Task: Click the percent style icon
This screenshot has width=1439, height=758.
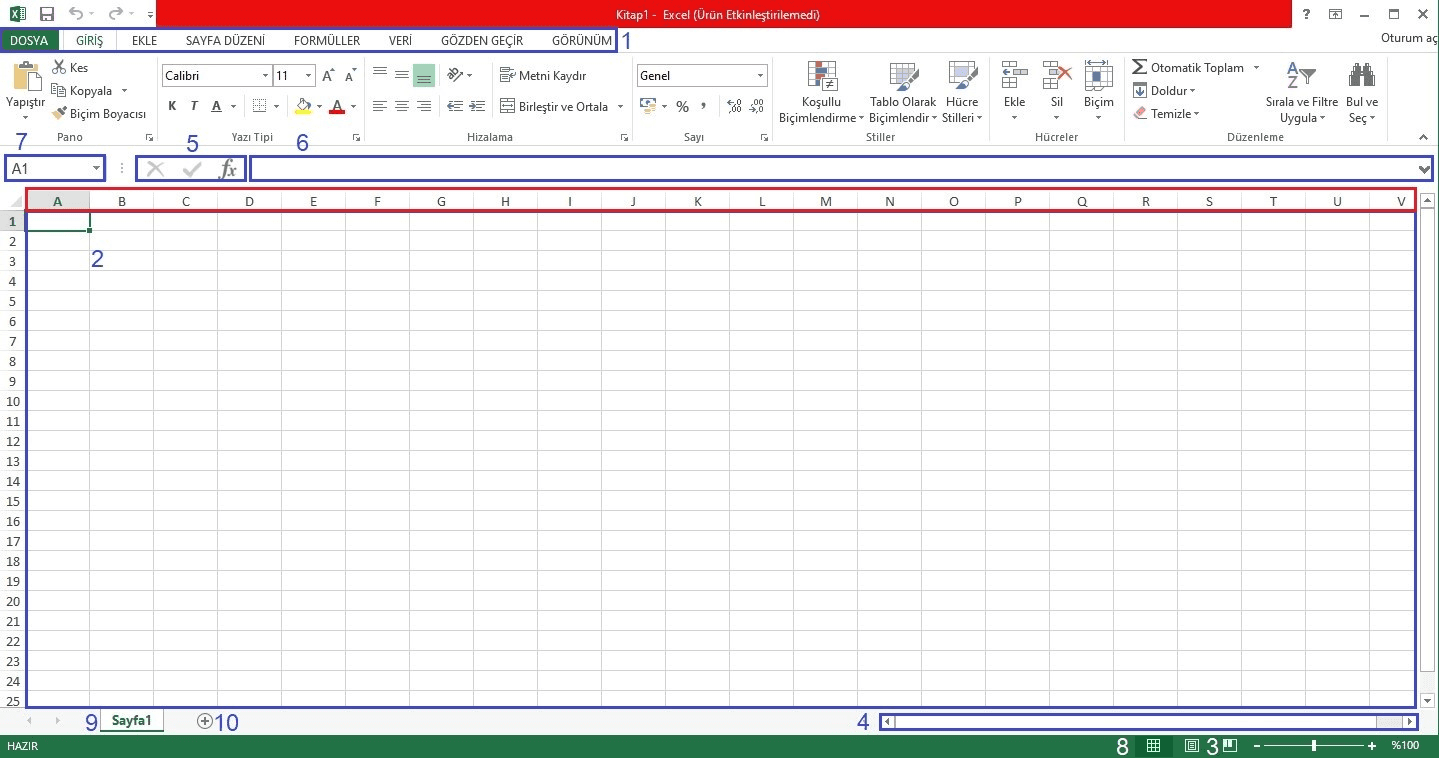Action: point(682,106)
